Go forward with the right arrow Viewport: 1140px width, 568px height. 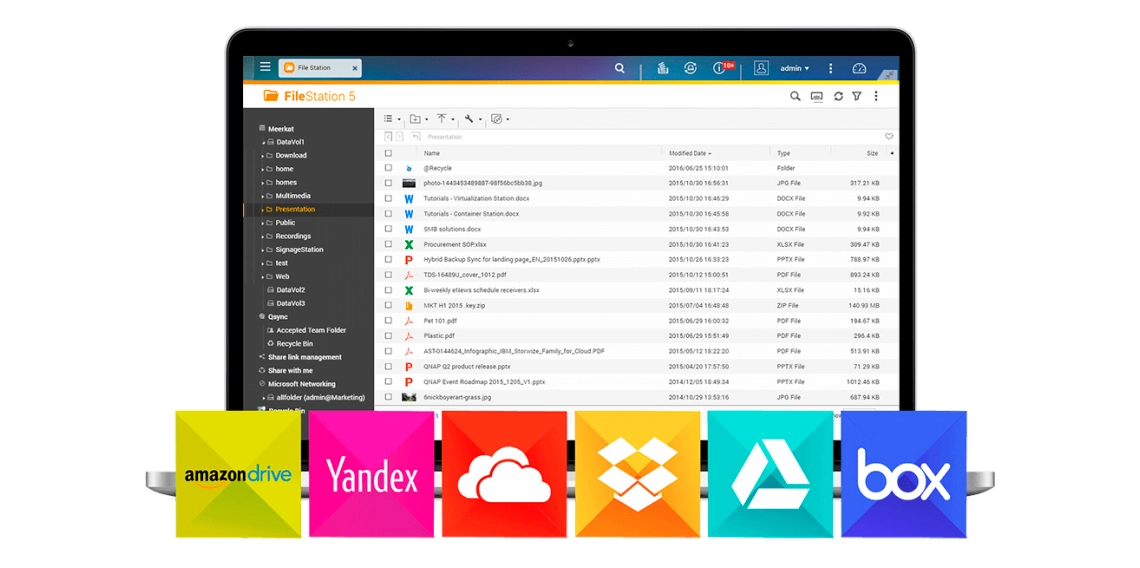click(x=399, y=136)
